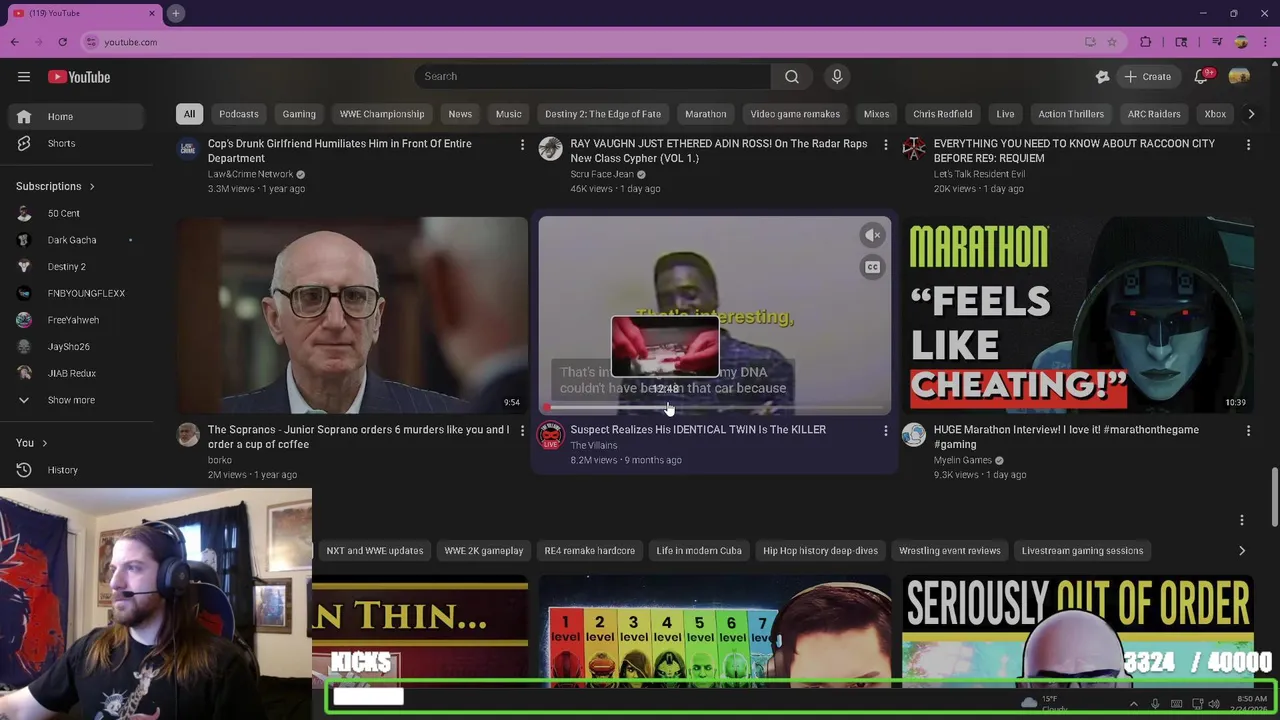The width and height of the screenshot is (1280, 720).
Task: Open the Create button menu
Action: (1147, 77)
